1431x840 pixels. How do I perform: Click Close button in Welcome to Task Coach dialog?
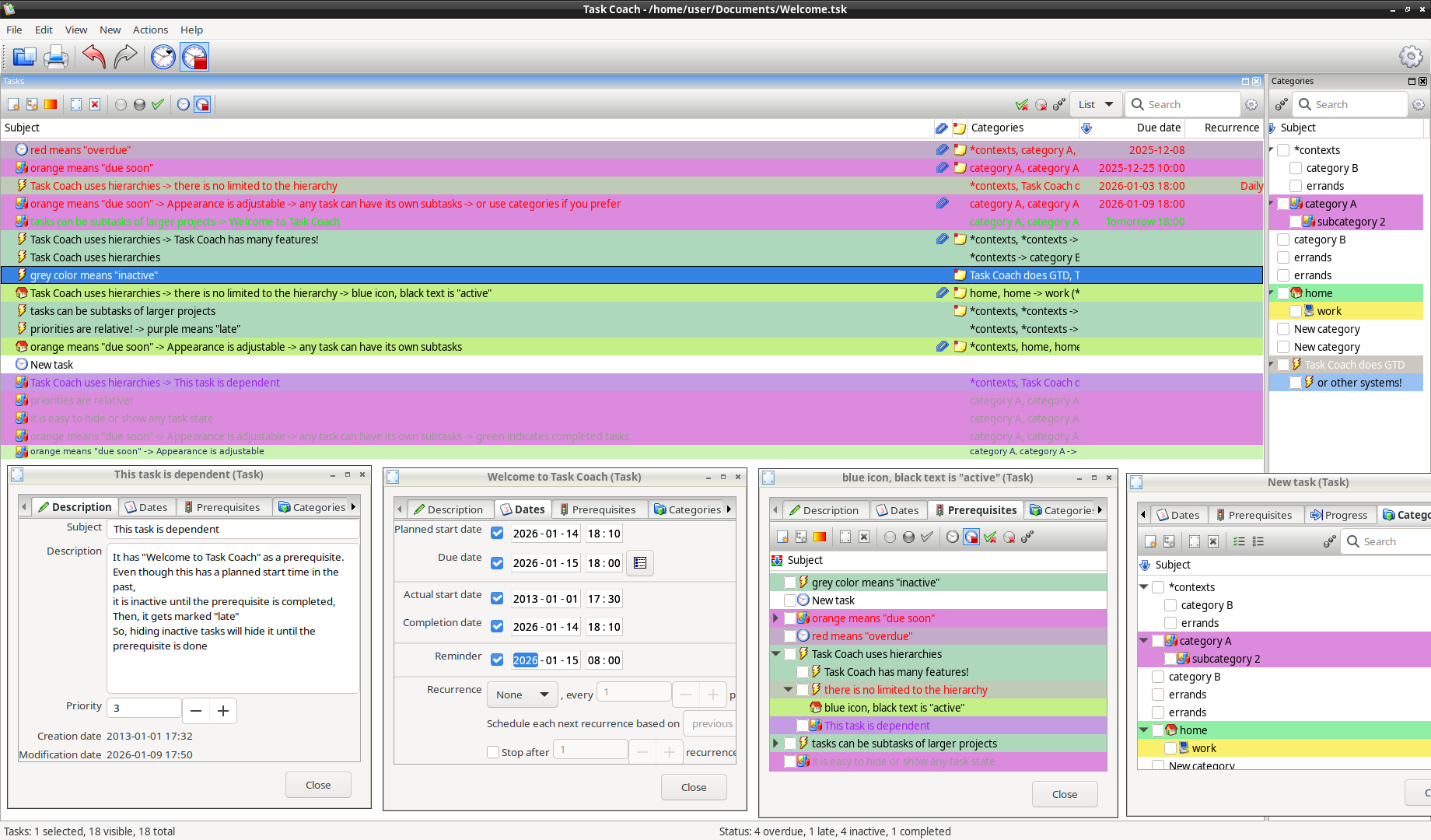(x=694, y=787)
